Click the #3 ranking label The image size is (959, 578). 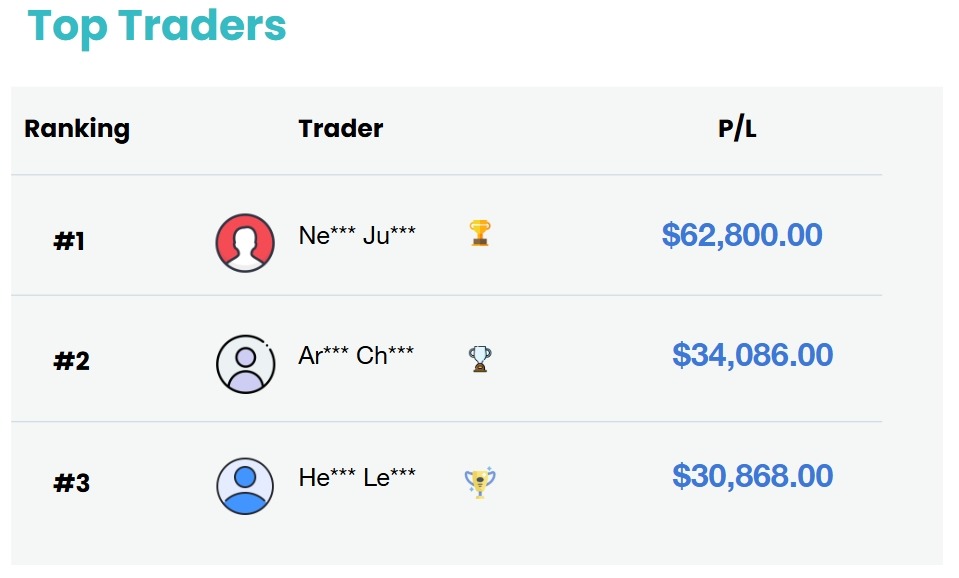(72, 483)
